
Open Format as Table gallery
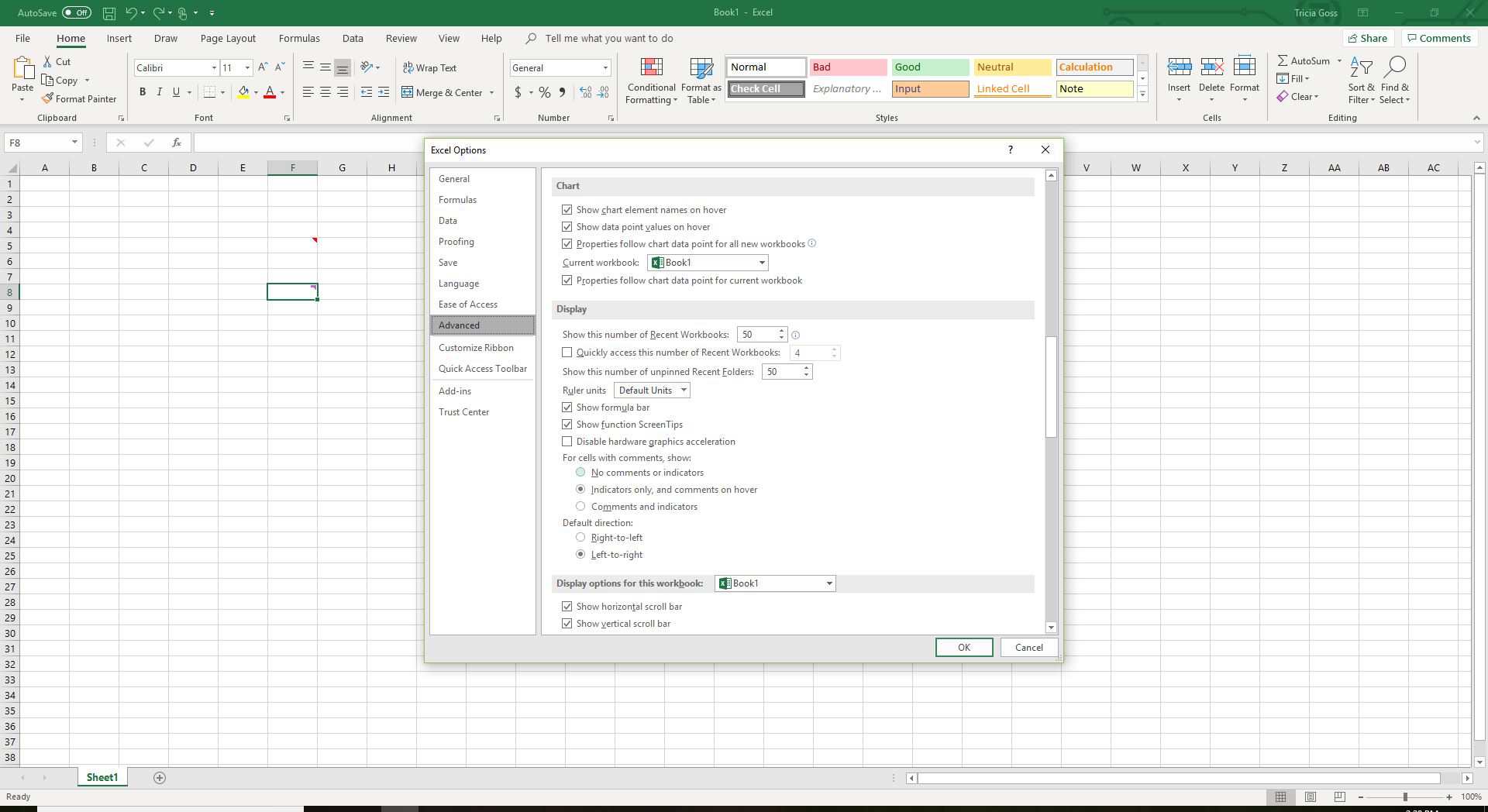701,81
